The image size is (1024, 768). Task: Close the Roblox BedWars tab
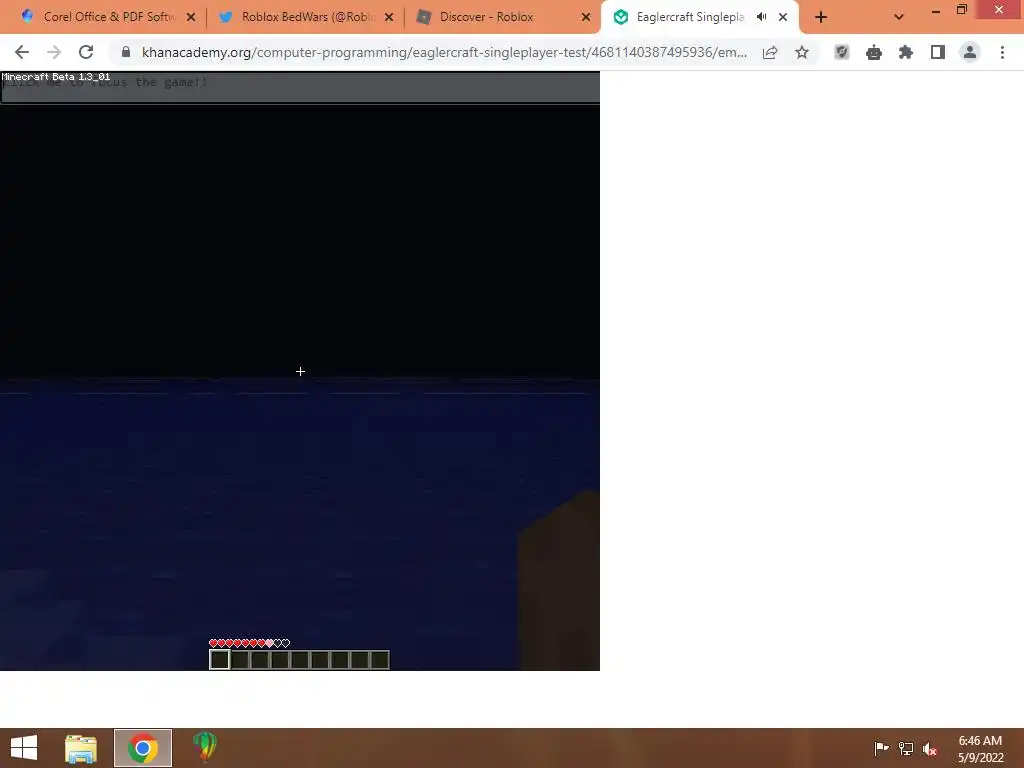[x=389, y=17]
